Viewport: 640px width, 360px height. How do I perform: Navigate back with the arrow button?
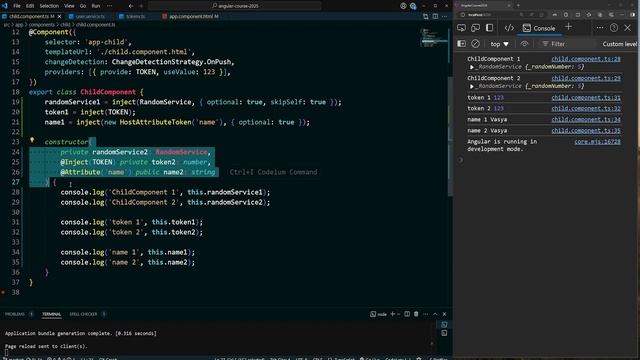tap(131, 6)
